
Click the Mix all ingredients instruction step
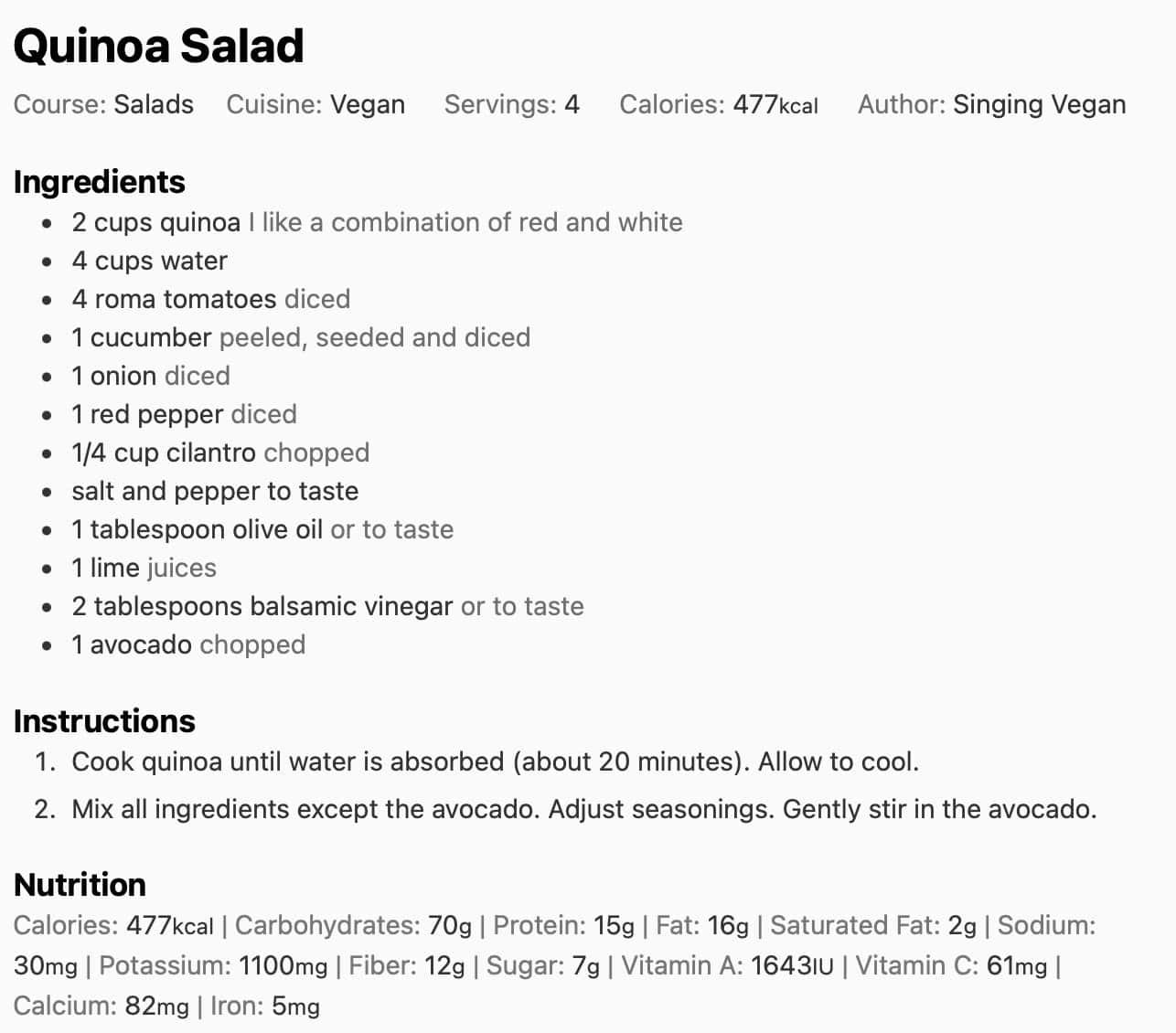(583, 809)
